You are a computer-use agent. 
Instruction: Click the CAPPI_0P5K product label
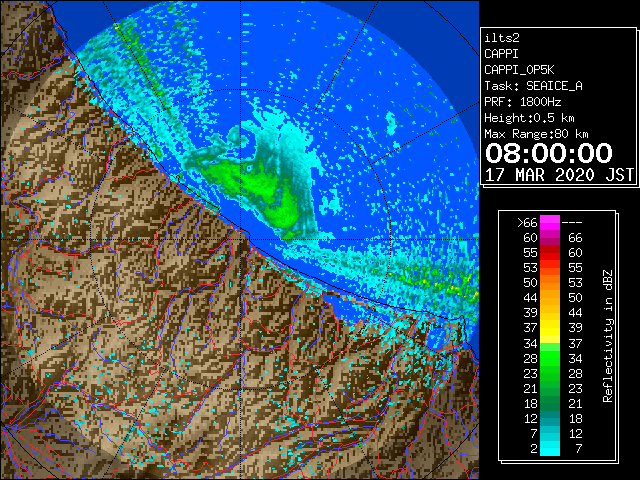519,70
